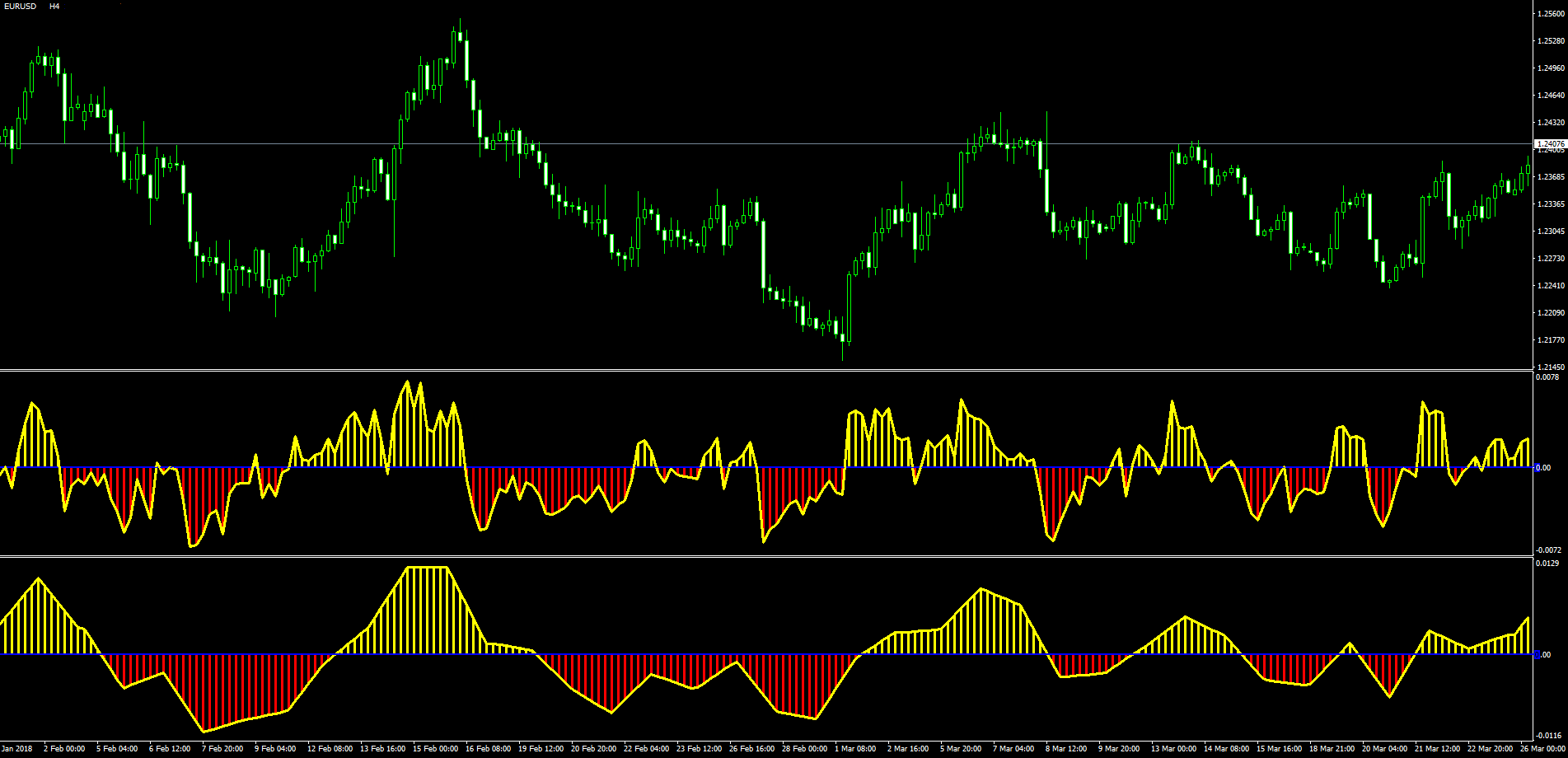Image resolution: width=1568 pixels, height=758 pixels.
Task: Click the -0.0116 lower indicator scale value
Action: (x=1550, y=735)
